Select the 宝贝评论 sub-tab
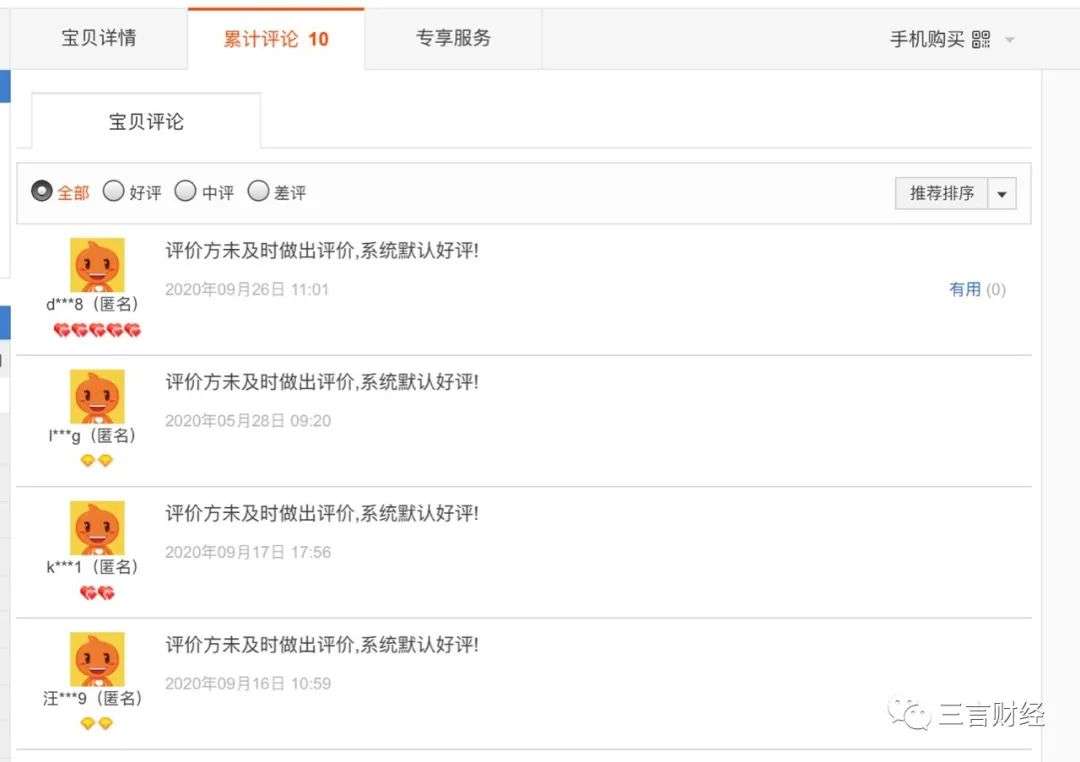 pyautogui.click(x=146, y=121)
